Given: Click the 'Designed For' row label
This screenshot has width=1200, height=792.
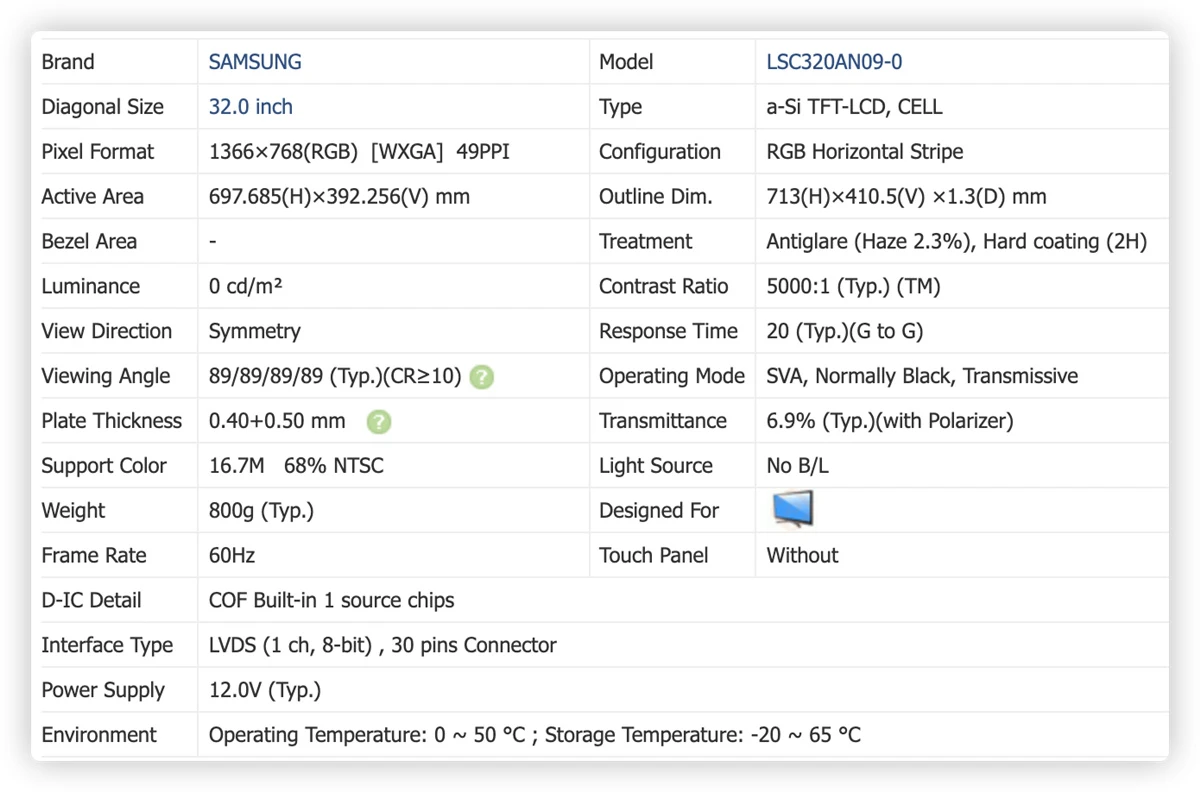Looking at the screenshot, I should (x=659, y=511).
